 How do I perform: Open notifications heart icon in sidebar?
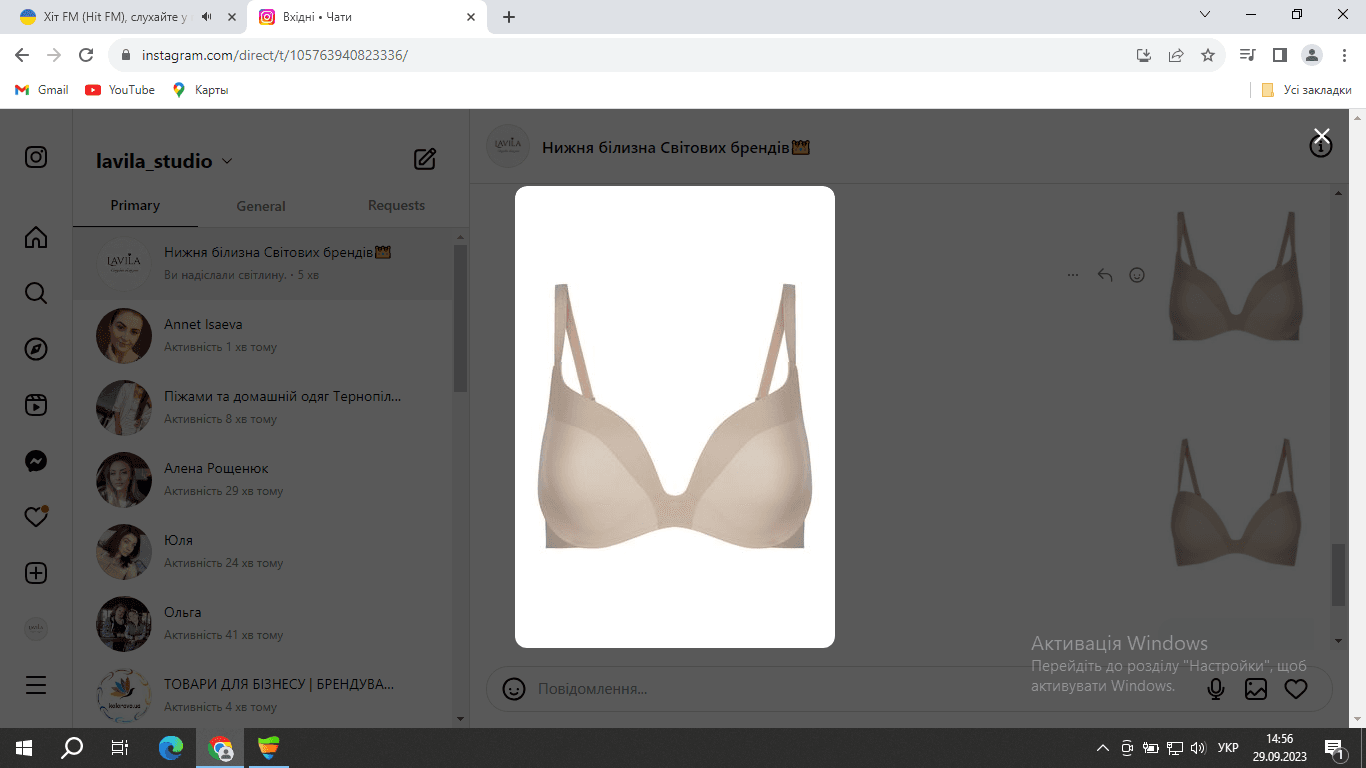[36, 517]
